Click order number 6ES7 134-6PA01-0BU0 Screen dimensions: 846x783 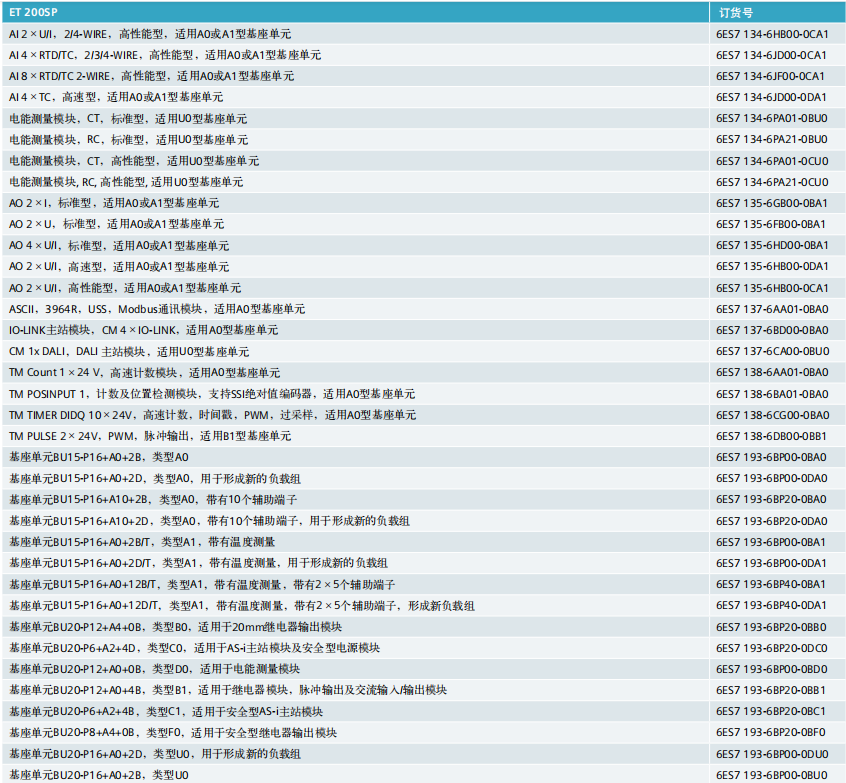(772, 118)
